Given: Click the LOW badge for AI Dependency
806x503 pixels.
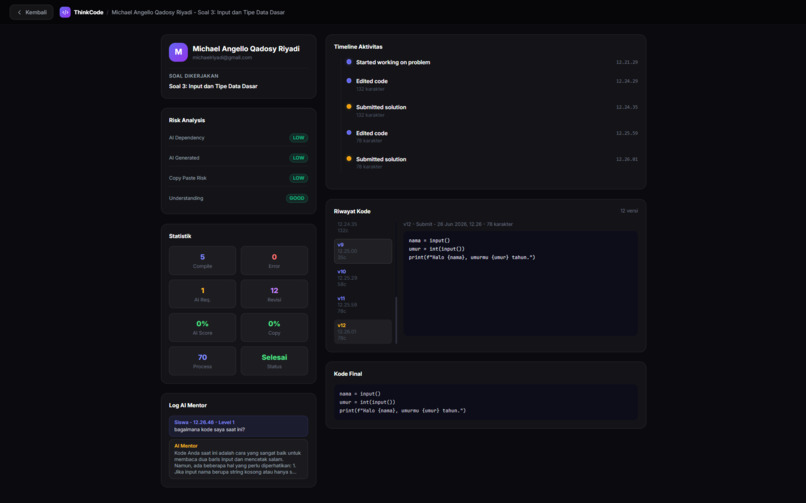Looking at the screenshot, I should [298, 138].
